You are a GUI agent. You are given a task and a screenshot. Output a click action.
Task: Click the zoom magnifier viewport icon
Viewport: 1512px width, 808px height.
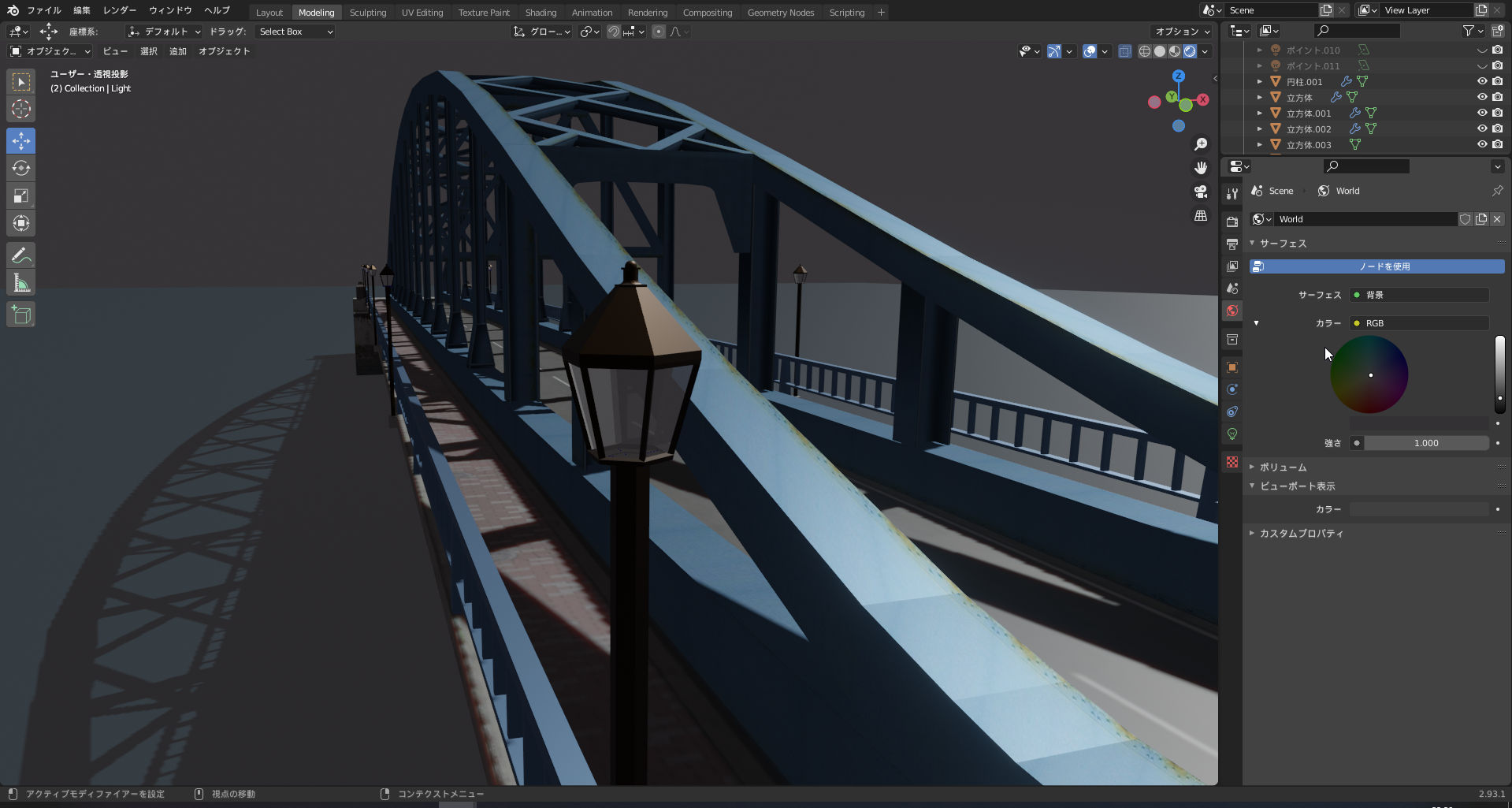1201,144
